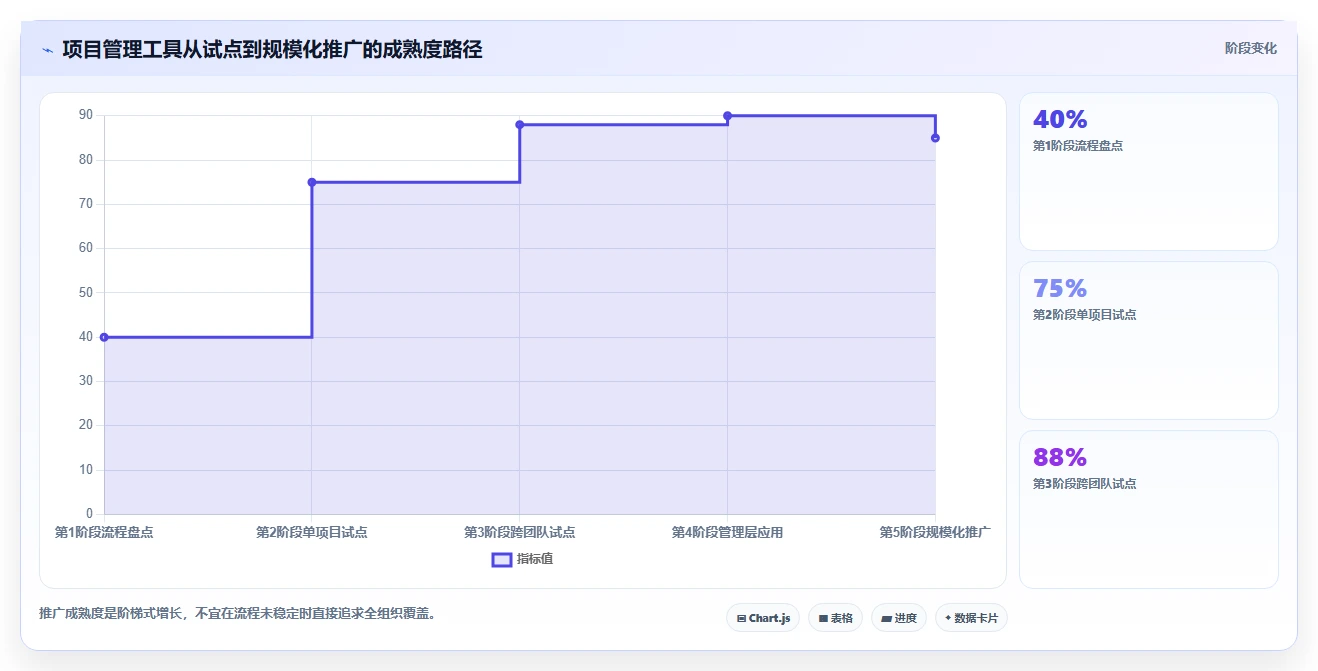Click the 阶段变化 label in header
This screenshot has height=671, width=1318.
point(1250,48)
